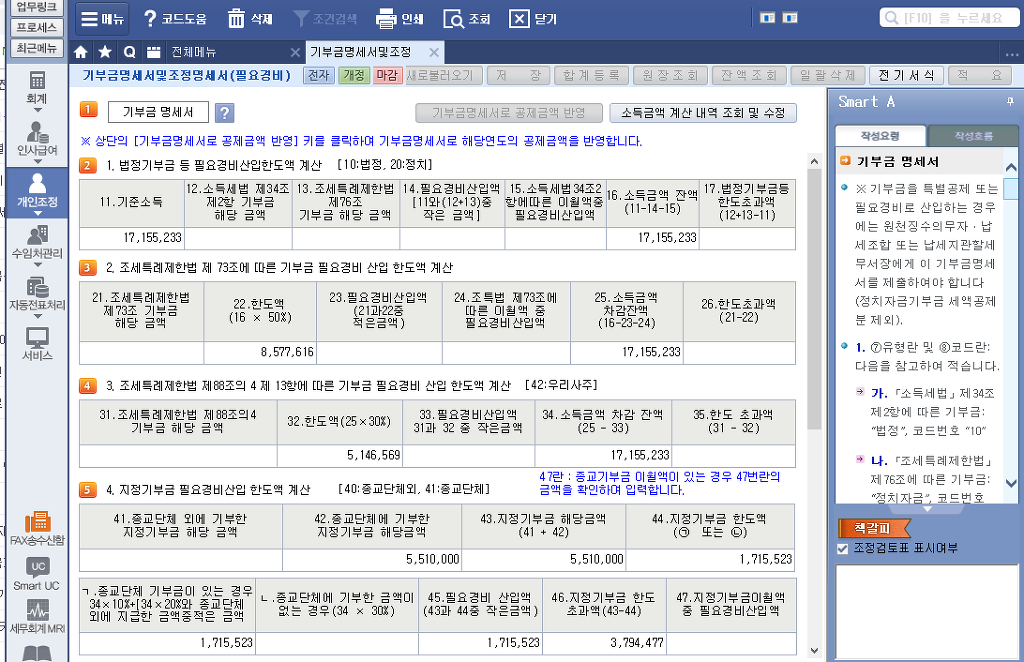Click the 닫기 toolbar button
The width and height of the screenshot is (1024, 662).
(532, 19)
